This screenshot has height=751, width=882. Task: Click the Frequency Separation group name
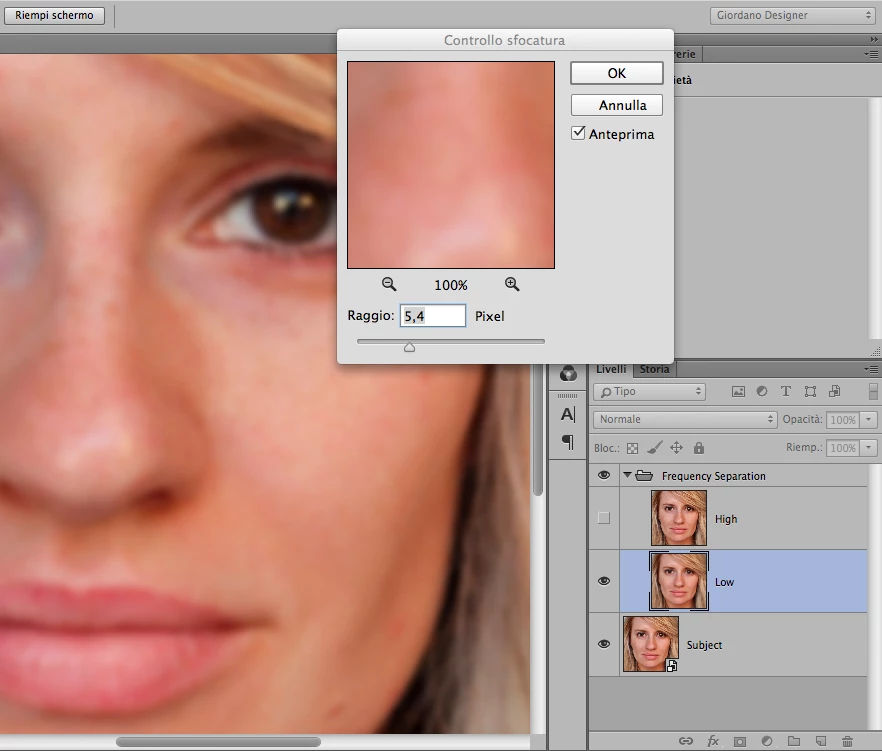coord(713,476)
